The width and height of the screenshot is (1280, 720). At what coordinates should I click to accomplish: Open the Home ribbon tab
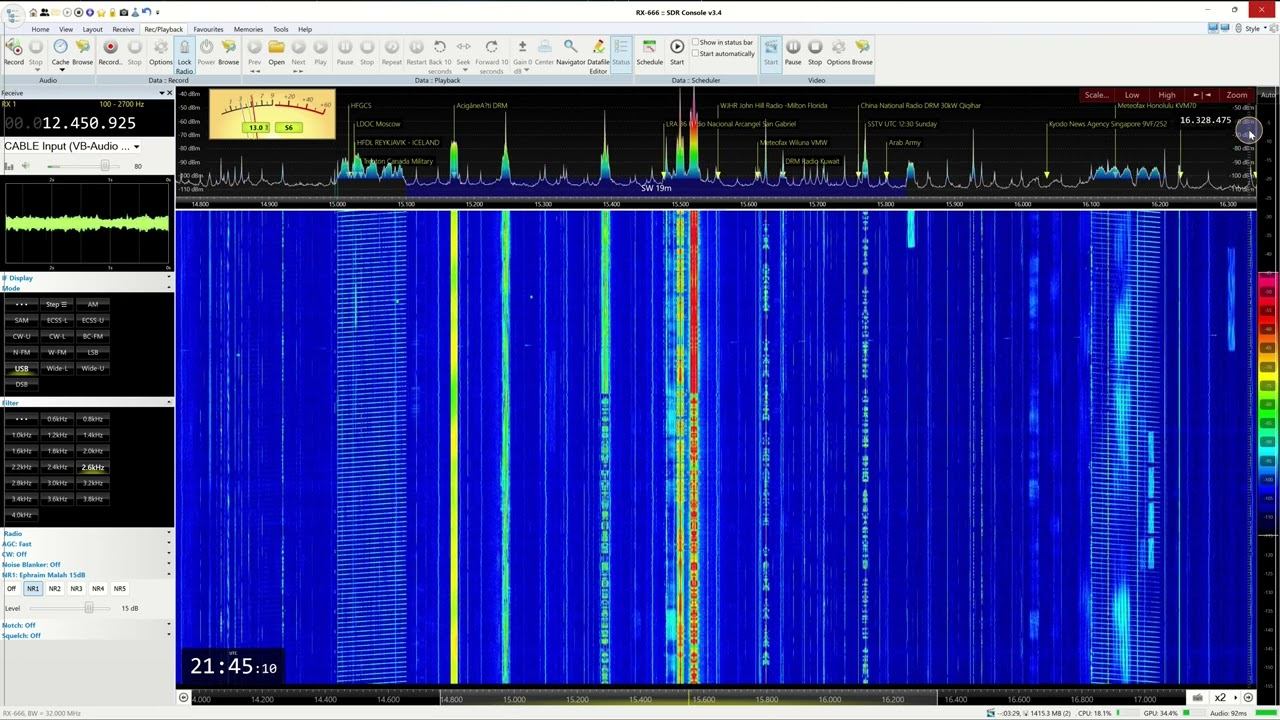pyautogui.click(x=40, y=29)
